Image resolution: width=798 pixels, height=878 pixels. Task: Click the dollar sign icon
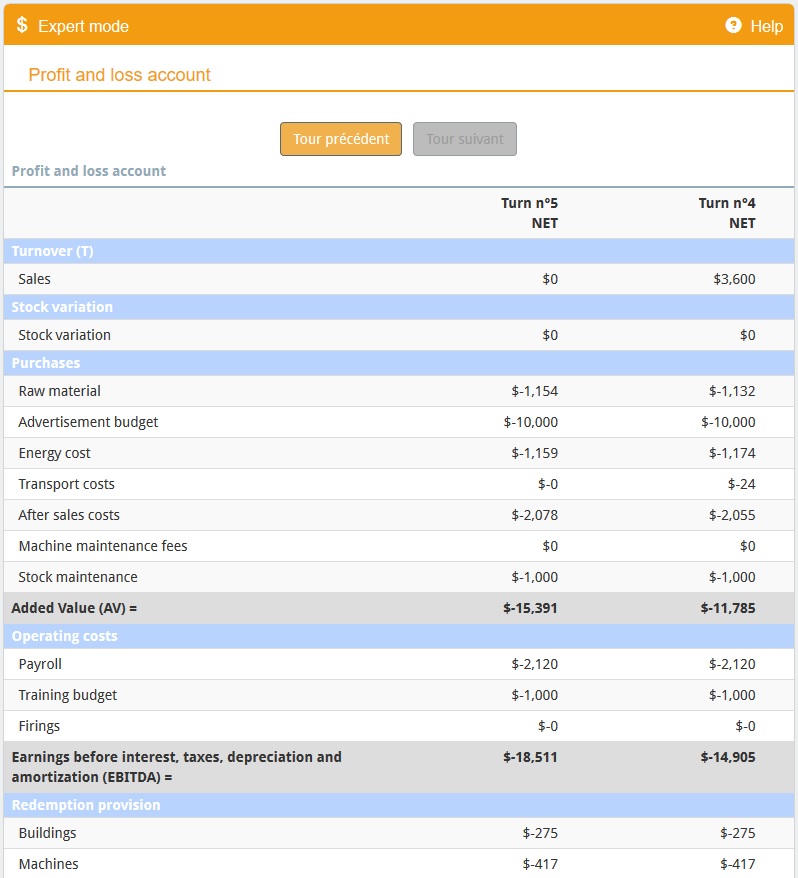pos(22,25)
